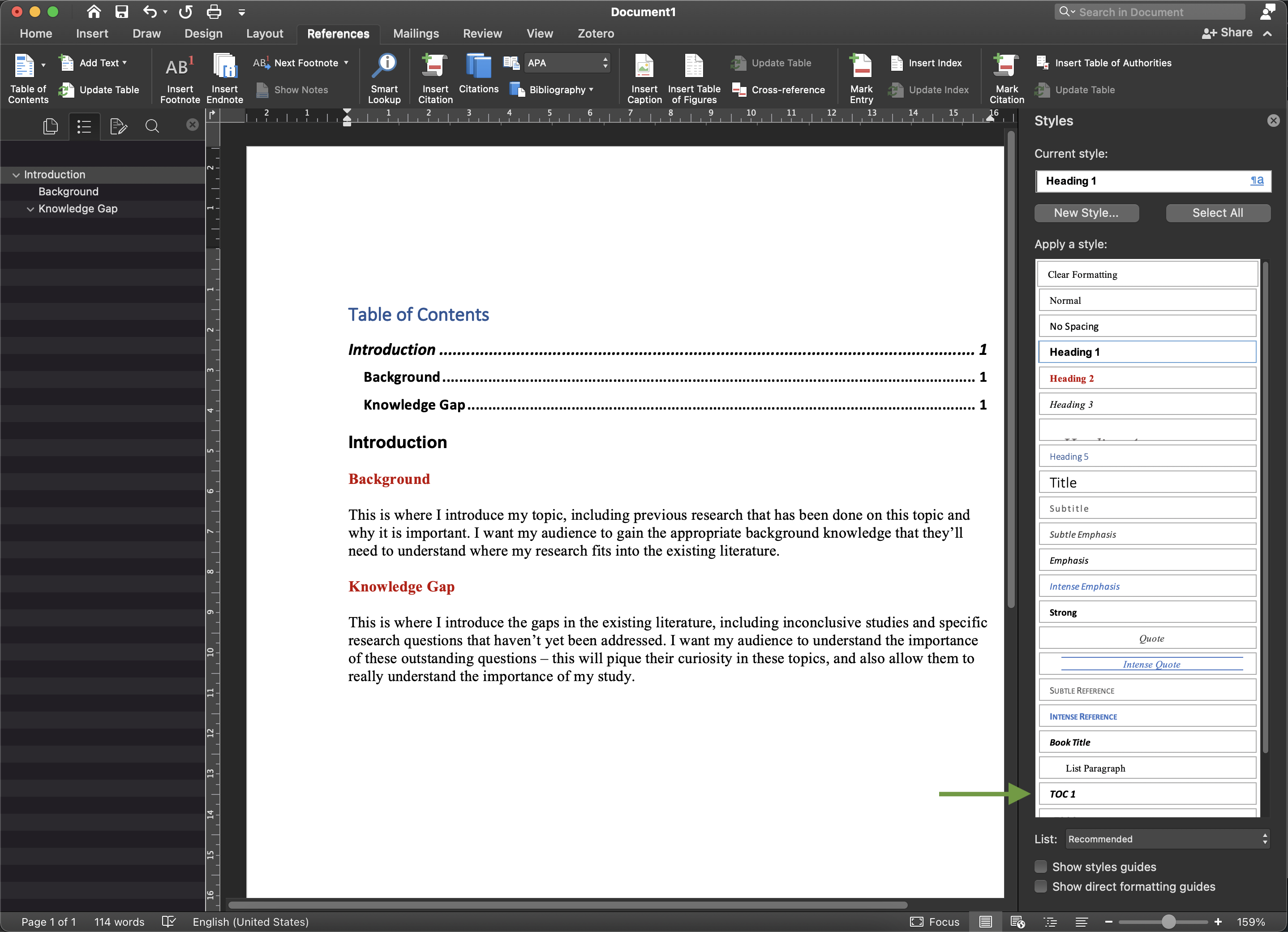This screenshot has height=932, width=1288.
Task: Print the document from the title bar
Action: pos(214,11)
